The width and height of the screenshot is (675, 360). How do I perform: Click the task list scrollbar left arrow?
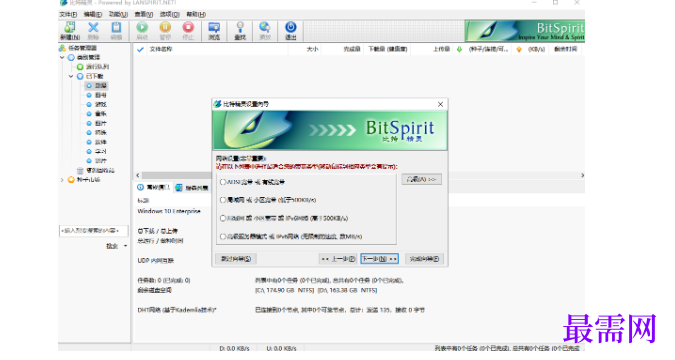[138, 175]
